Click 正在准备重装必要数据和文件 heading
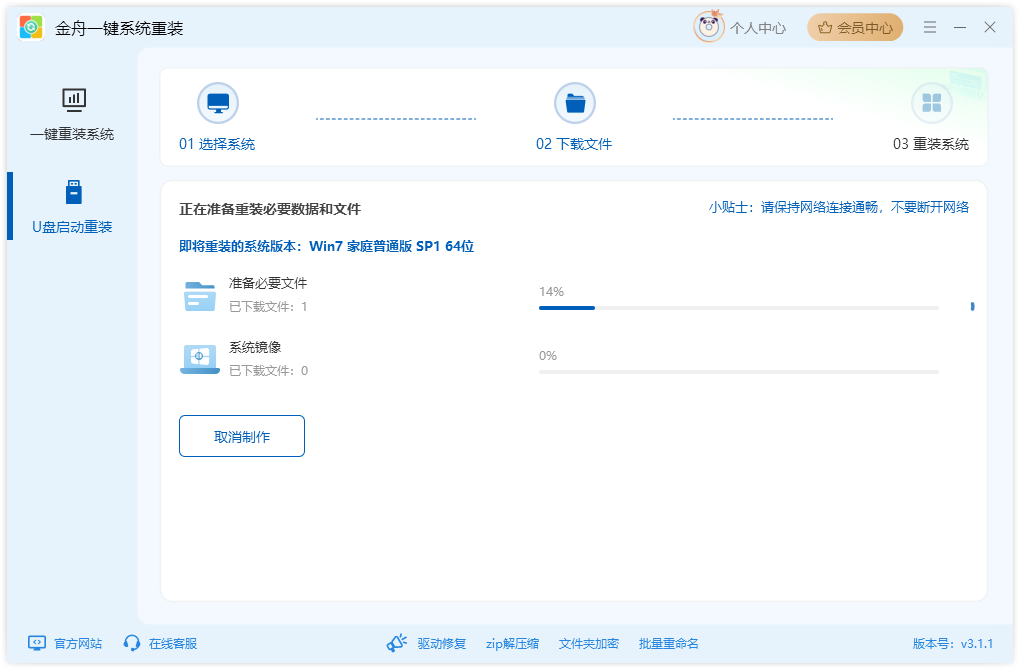Viewport: 1020px width, 670px height. pos(270,209)
